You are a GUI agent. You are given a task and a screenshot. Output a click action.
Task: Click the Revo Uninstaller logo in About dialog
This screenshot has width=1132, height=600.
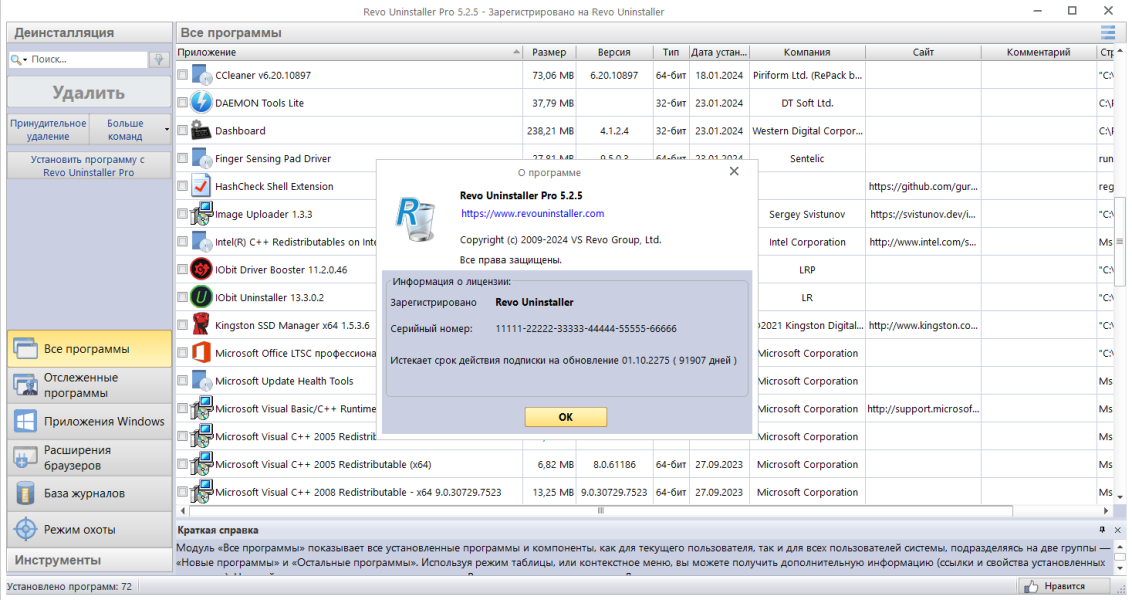[x=416, y=219]
